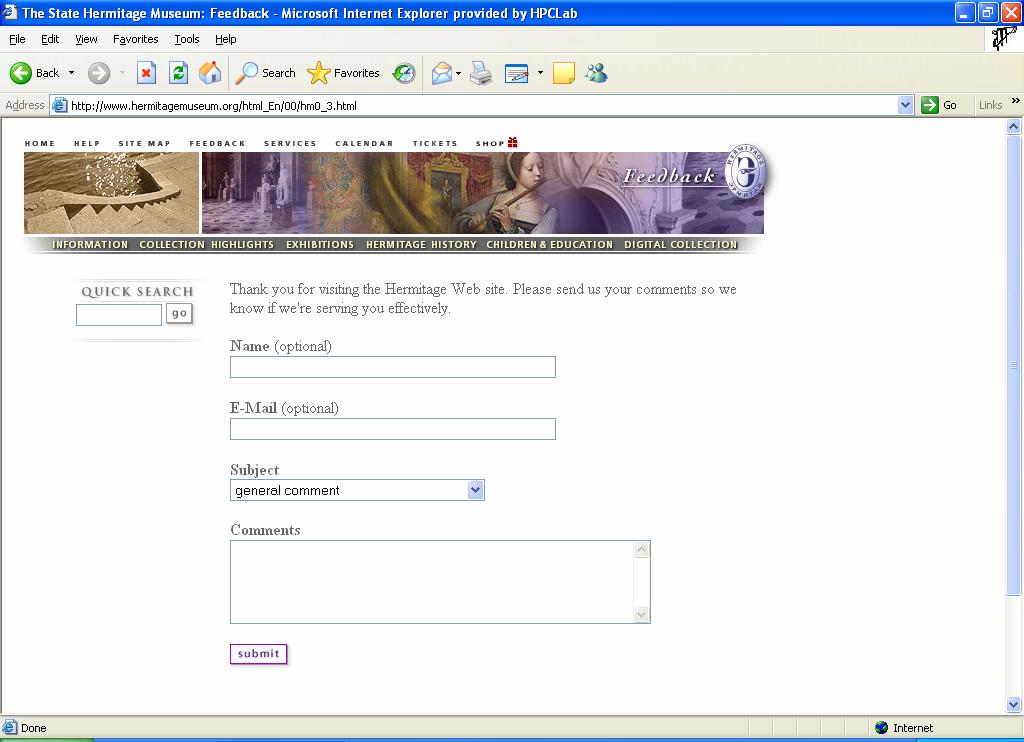The width and height of the screenshot is (1024, 742).
Task: Open the TICKETS link
Action: 435,143
